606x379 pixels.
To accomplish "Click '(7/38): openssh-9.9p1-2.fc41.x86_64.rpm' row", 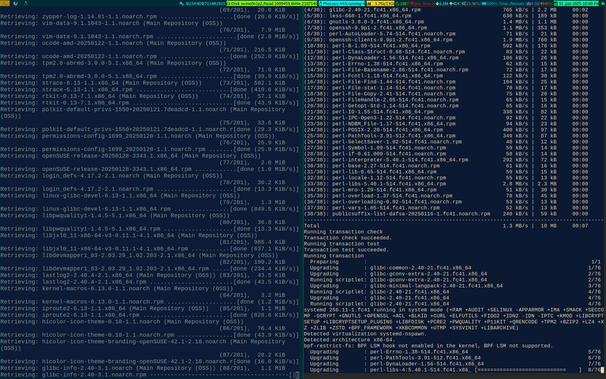I will 446,28.
